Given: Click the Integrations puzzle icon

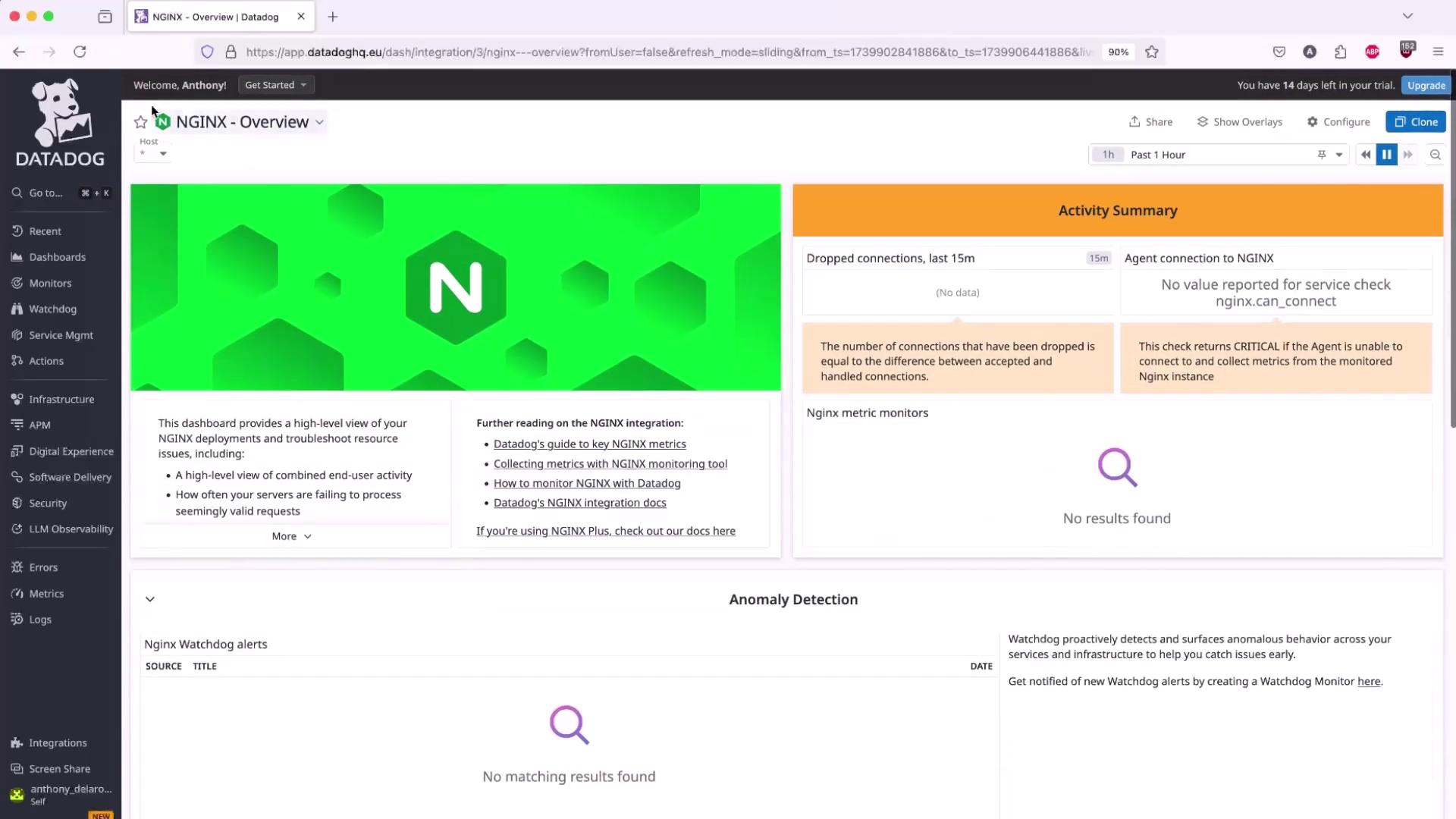Looking at the screenshot, I should [x=17, y=743].
